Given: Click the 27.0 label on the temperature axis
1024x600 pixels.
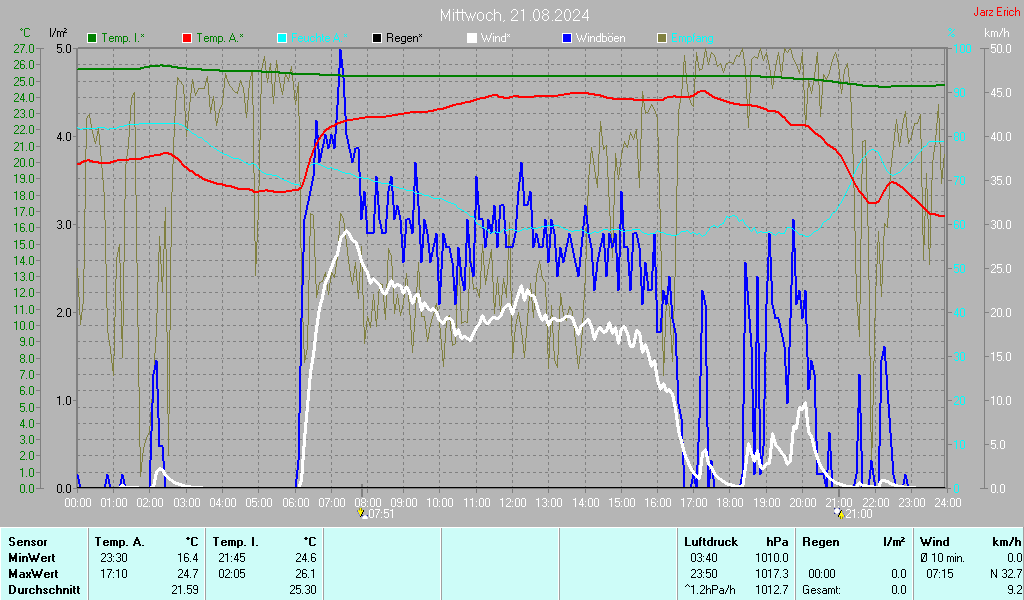Looking at the screenshot, I should pyautogui.click(x=24, y=49).
